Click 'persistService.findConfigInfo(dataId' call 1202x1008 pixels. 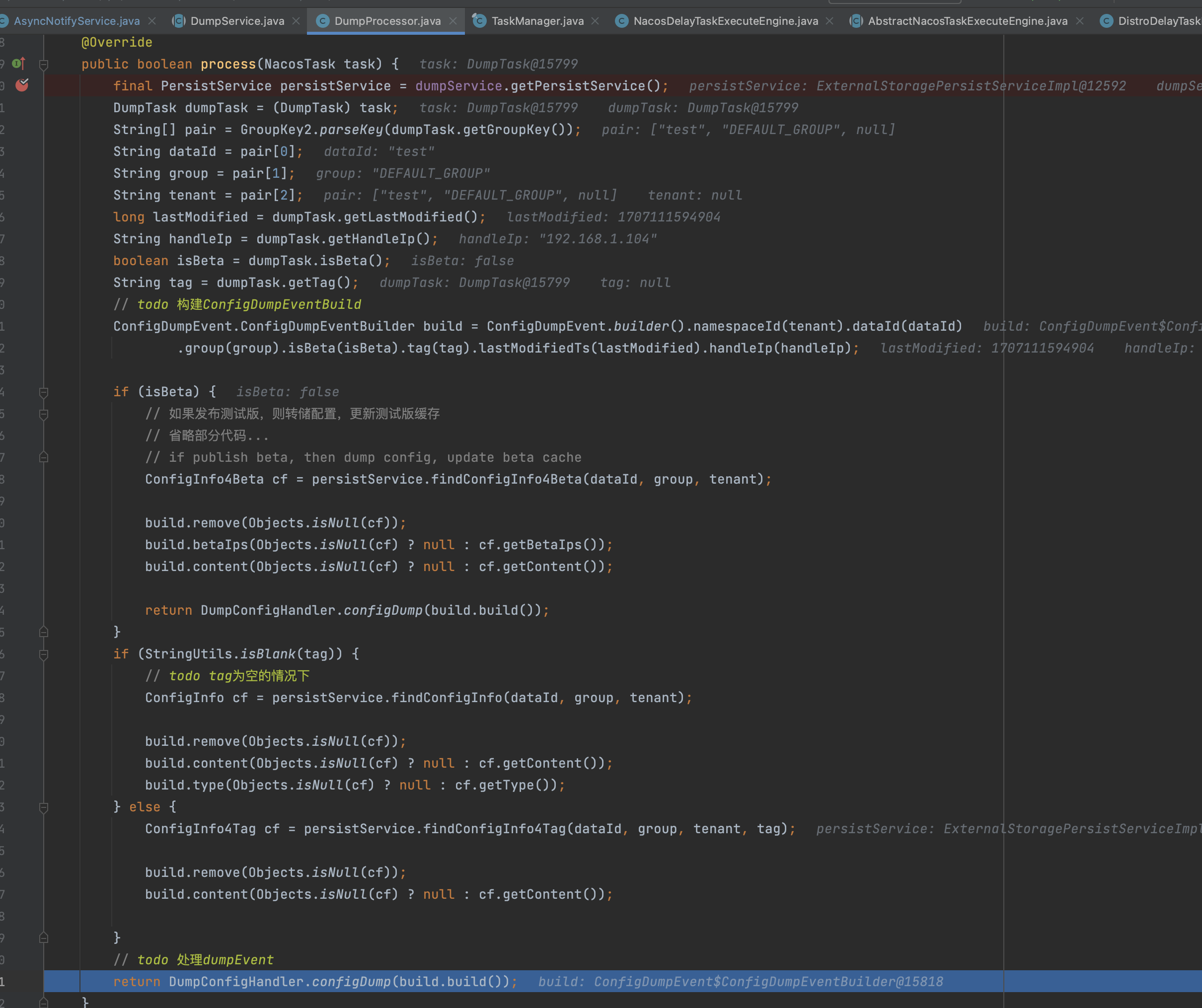tap(415, 698)
